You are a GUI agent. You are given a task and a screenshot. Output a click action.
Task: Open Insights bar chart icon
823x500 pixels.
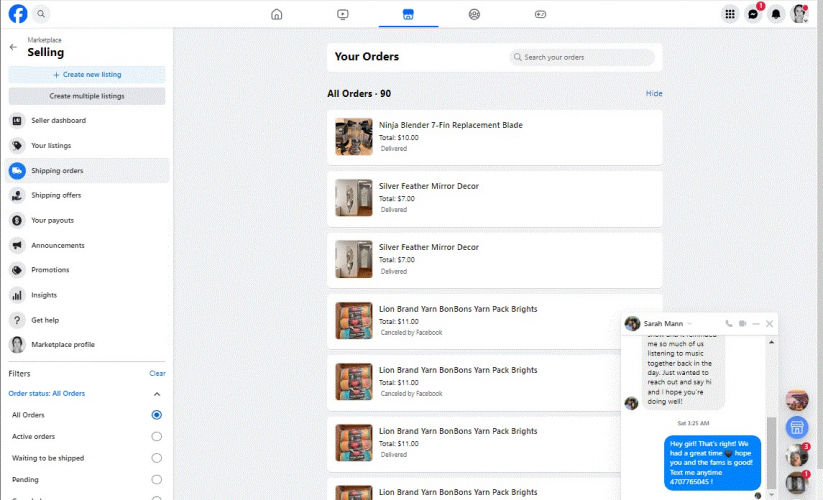[x=17, y=295]
